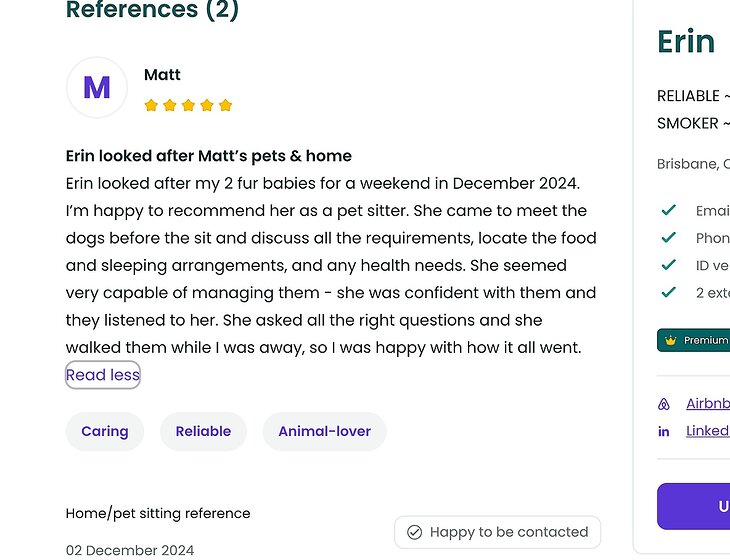Click the LinkedIn logo icon
The height and width of the screenshot is (560, 730).
(x=664, y=431)
